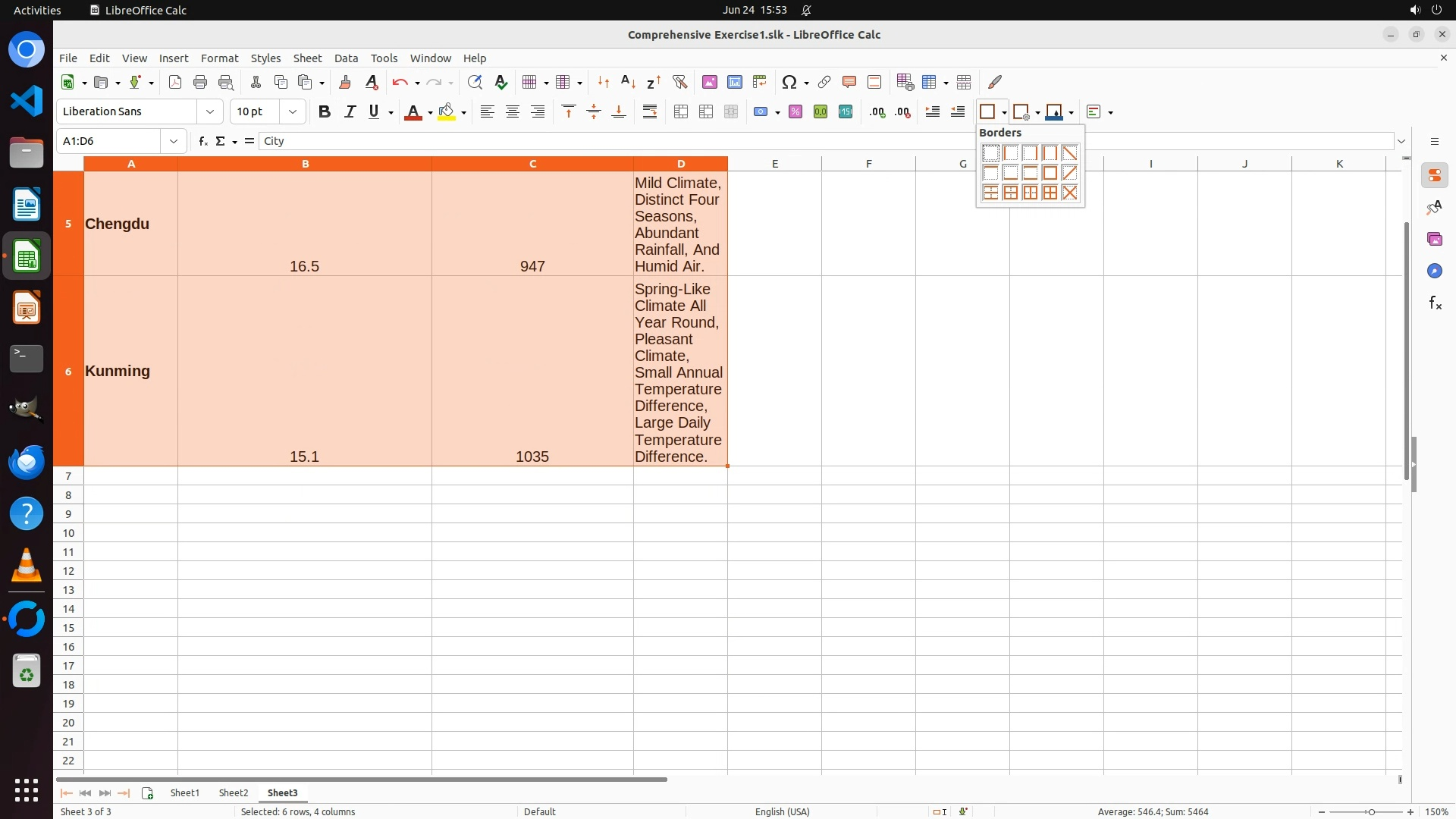The image size is (1456, 819).
Task: Click the Sort Ascending icon
Action: tap(628, 82)
